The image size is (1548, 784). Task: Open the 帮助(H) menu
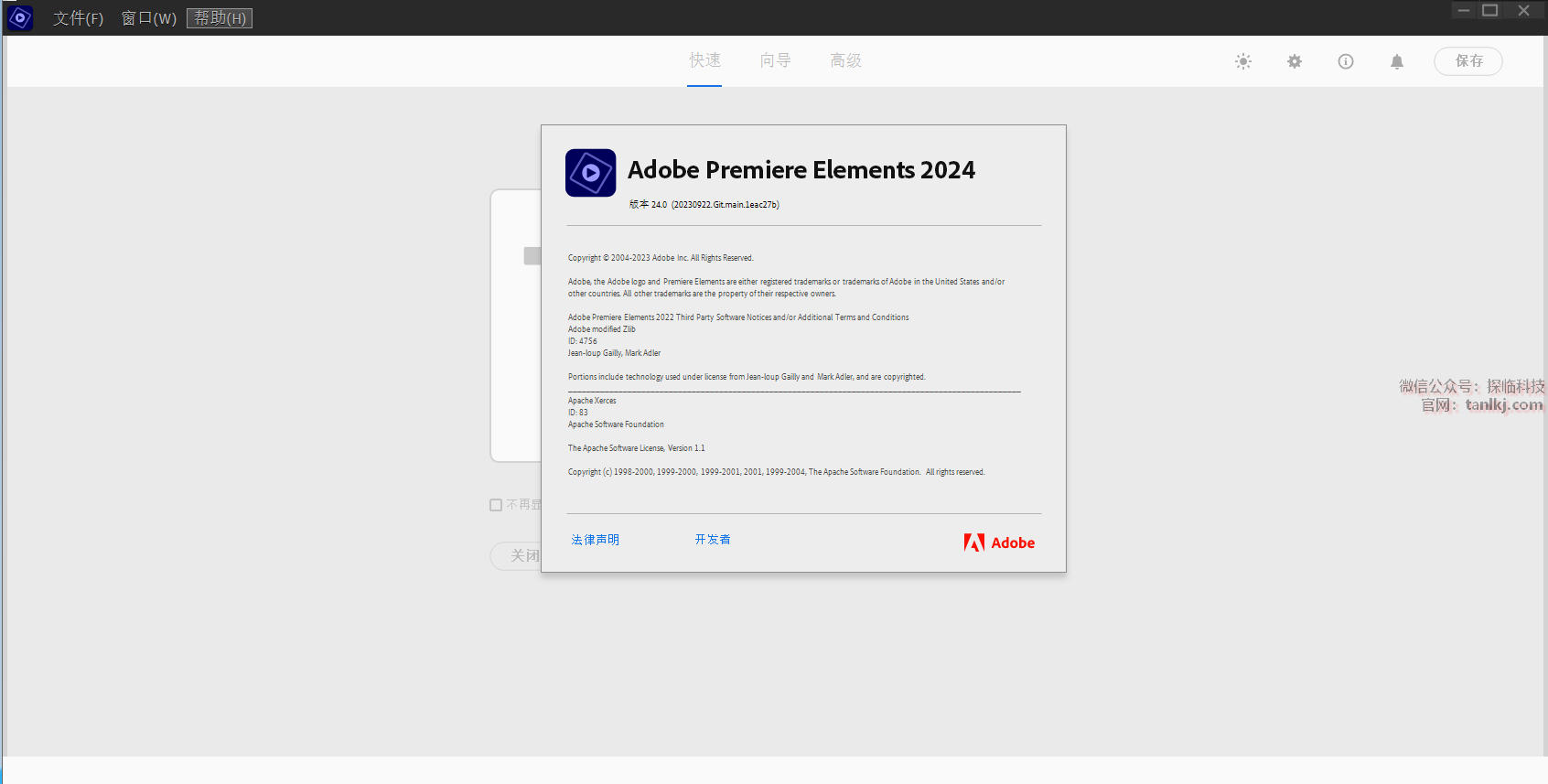220,18
